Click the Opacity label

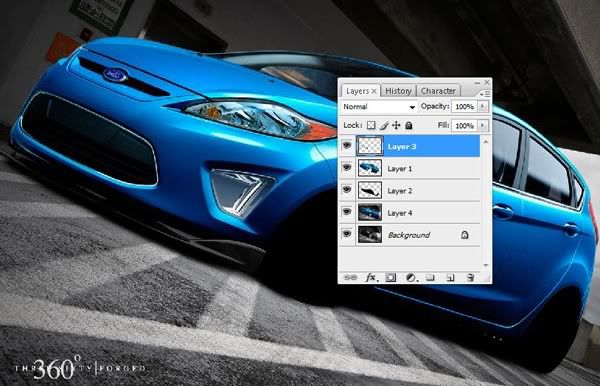[x=435, y=106]
